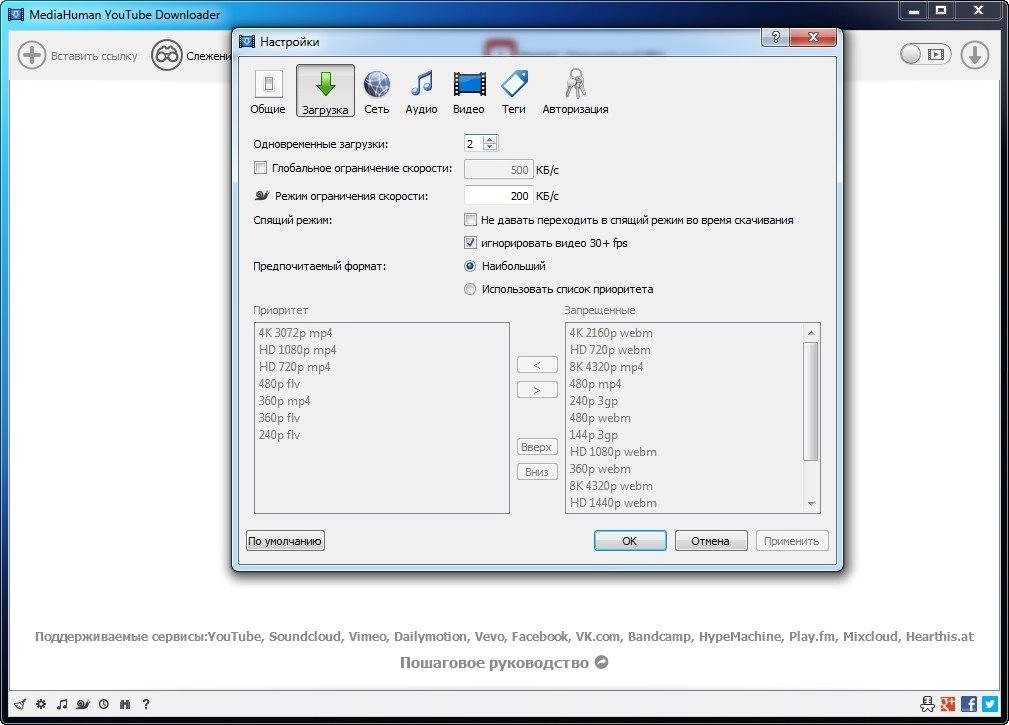This screenshot has width=1009, height=725.
Task: Click scrollbar up arrow in Запрещенные list
Action: point(811,332)
